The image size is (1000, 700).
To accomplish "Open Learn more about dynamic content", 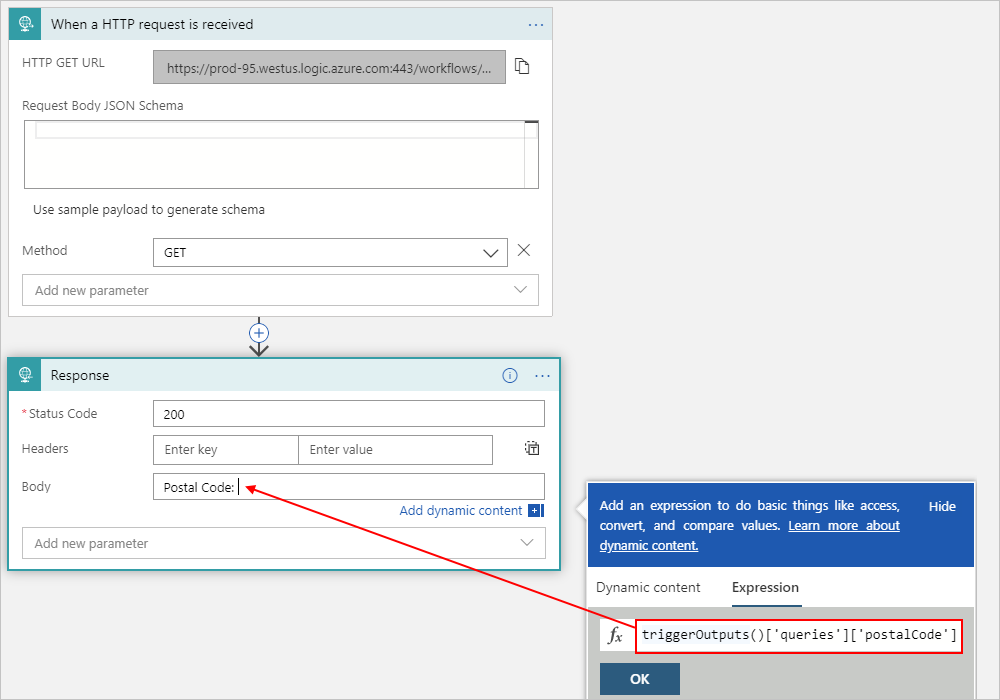I will click(843, 525).
